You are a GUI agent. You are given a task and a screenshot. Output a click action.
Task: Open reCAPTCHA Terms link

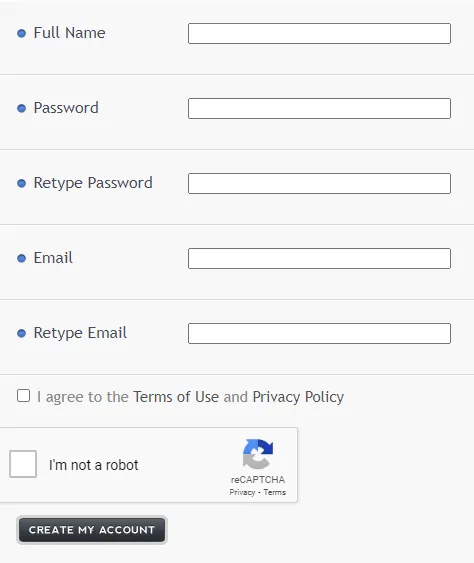[x=275, y=492]
